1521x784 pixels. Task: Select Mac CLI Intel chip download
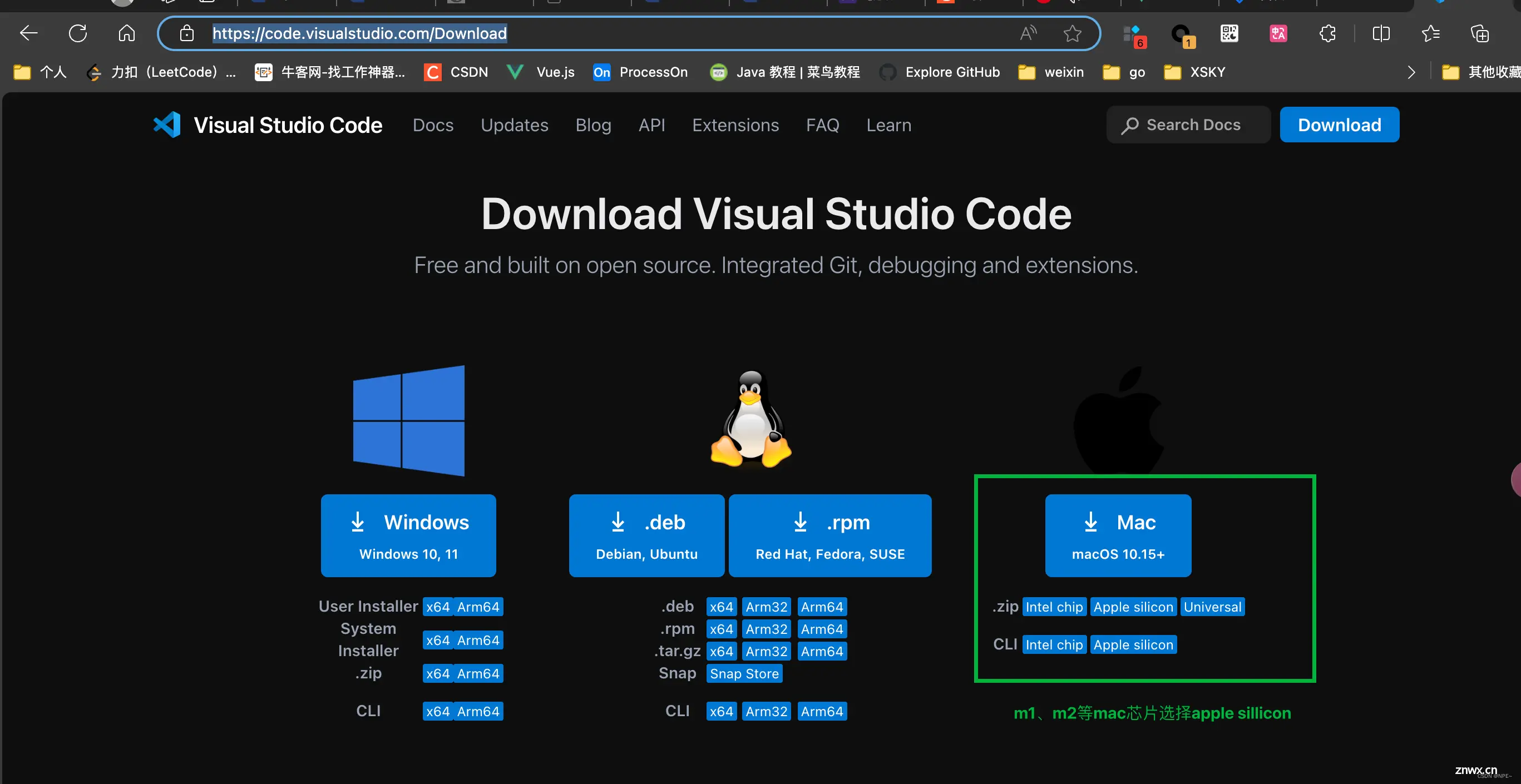coord(1054,645)
